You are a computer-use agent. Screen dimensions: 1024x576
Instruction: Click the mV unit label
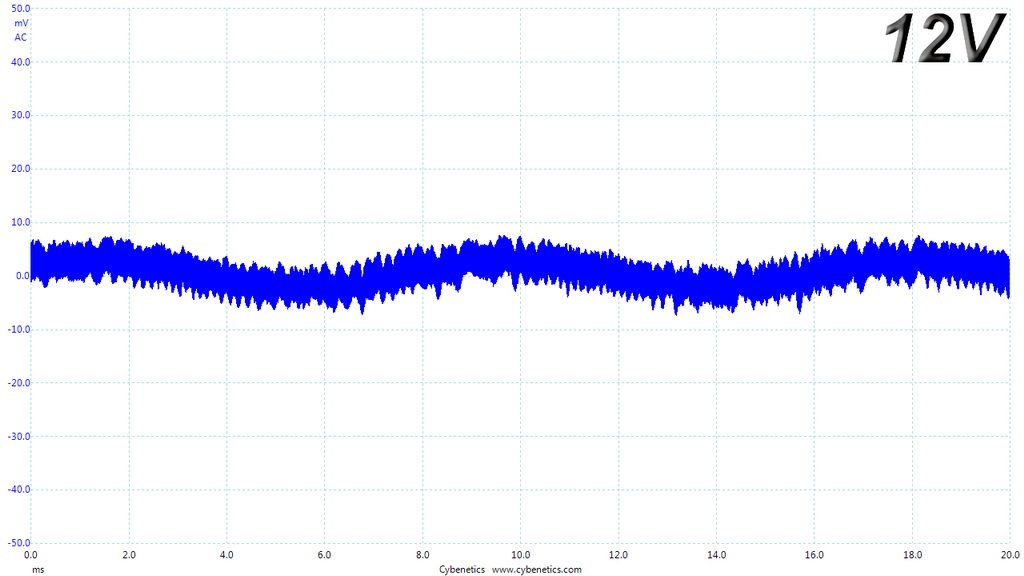click(x=21, y=23)
